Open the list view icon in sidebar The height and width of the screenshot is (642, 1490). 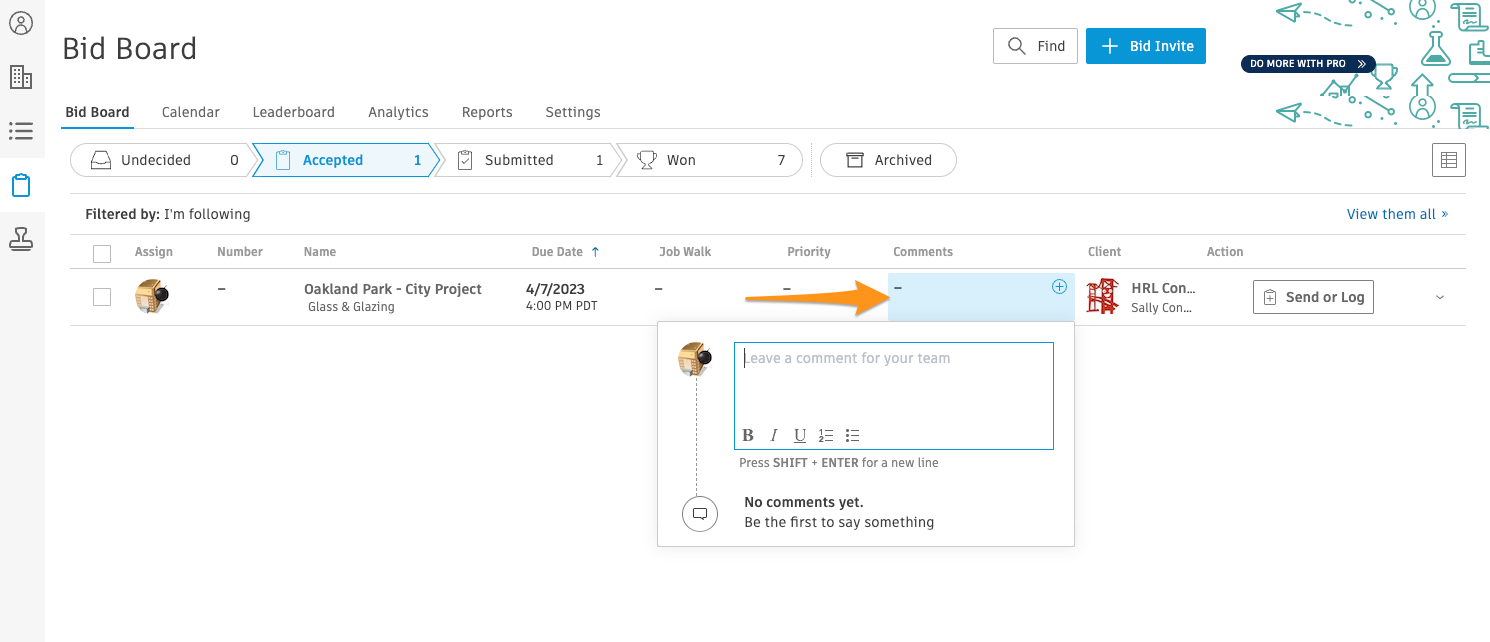tap(21, 131)
